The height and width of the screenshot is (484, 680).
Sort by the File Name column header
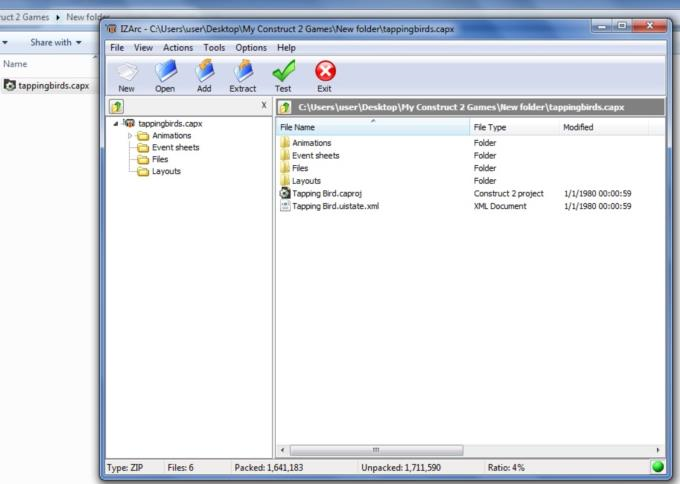pyautogui.click(x=373, y=127)
